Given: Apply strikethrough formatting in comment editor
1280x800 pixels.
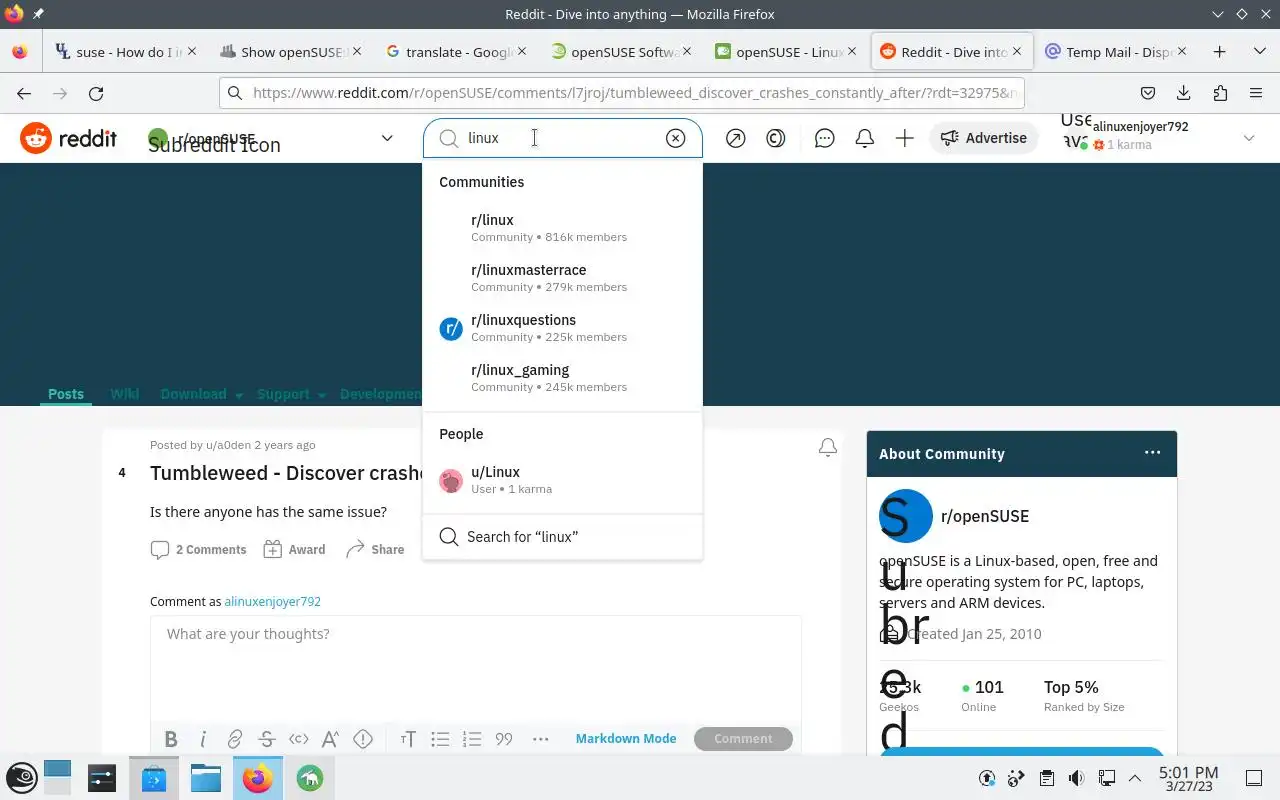Looking at the screenshot, I should click(x=267, y=739).
